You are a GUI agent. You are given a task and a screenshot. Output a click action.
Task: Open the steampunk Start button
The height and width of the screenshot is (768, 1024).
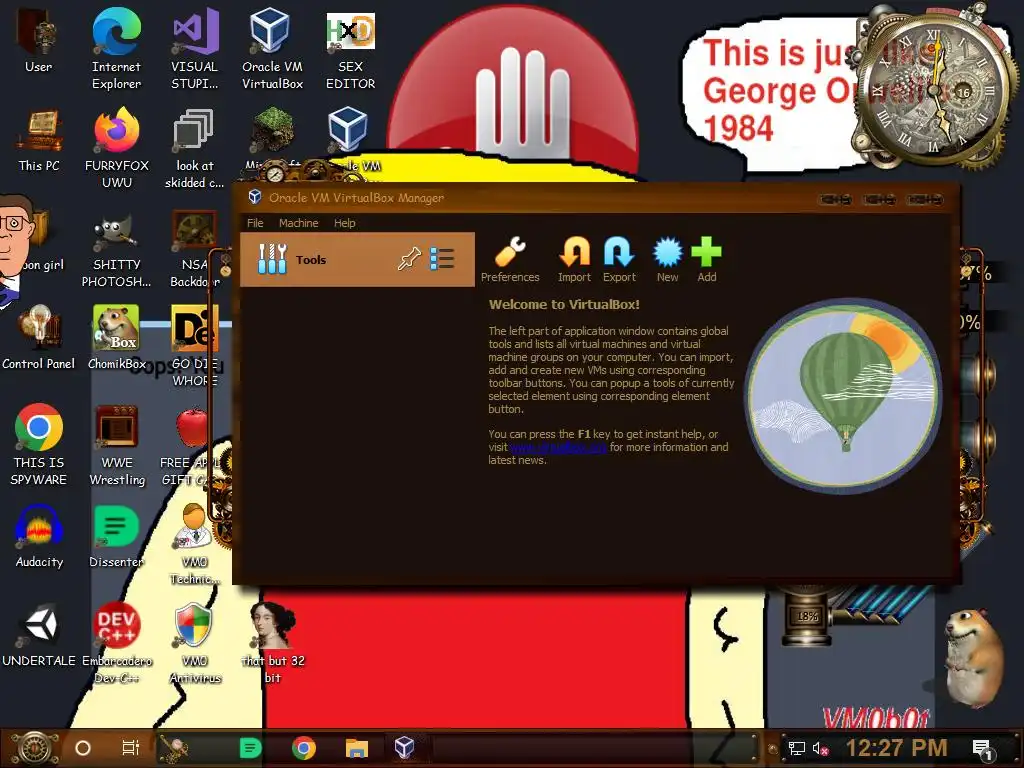pos(35,748)
